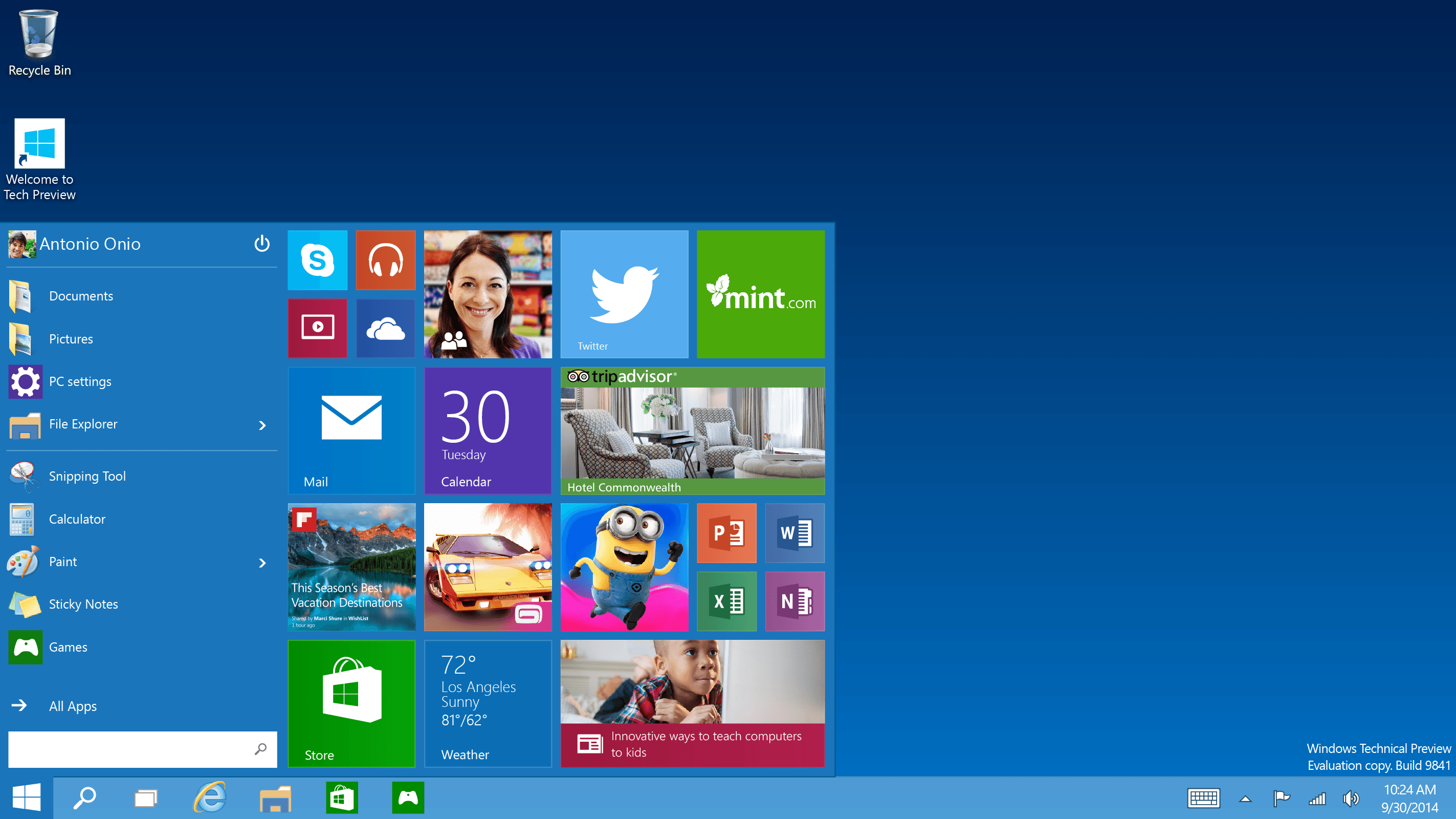Toggle keyboard layout icon in taskbar

pos(1203,797)
